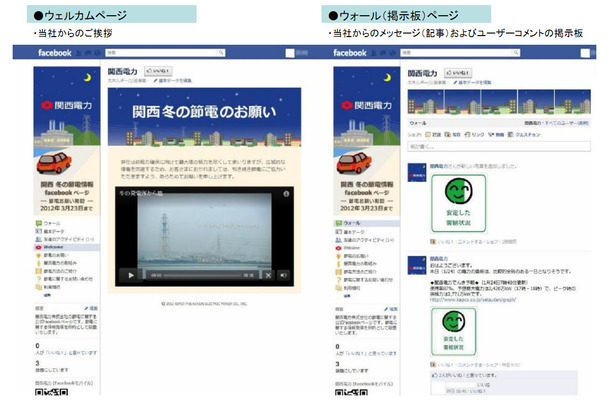Viewport: 610px width, 400px height.
Task: Click the magnifier search icon on the Wall page
Action: [x=516, y=53]
